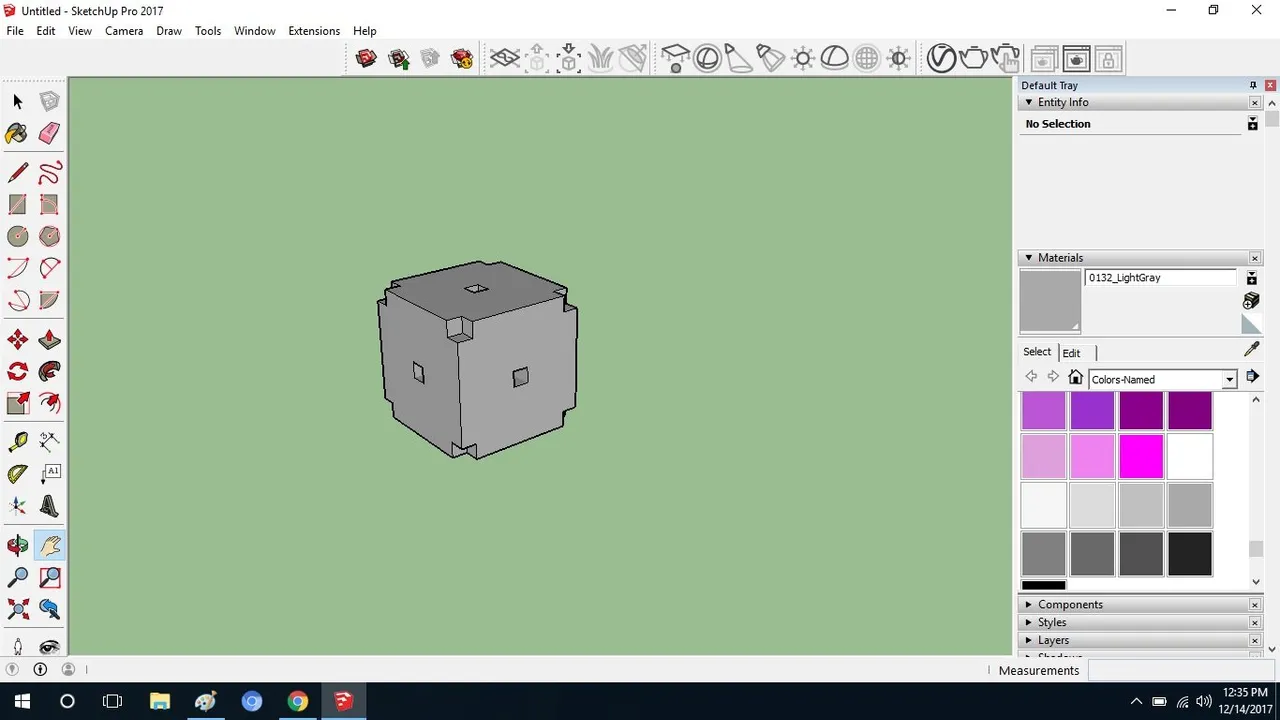Select the Line pencil tool

pyautogui.click(x=17, y=173)
